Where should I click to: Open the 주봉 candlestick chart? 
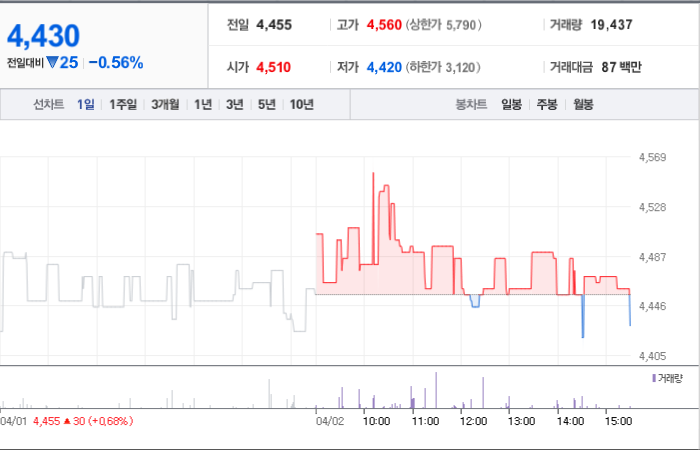[x=547, y=104]
